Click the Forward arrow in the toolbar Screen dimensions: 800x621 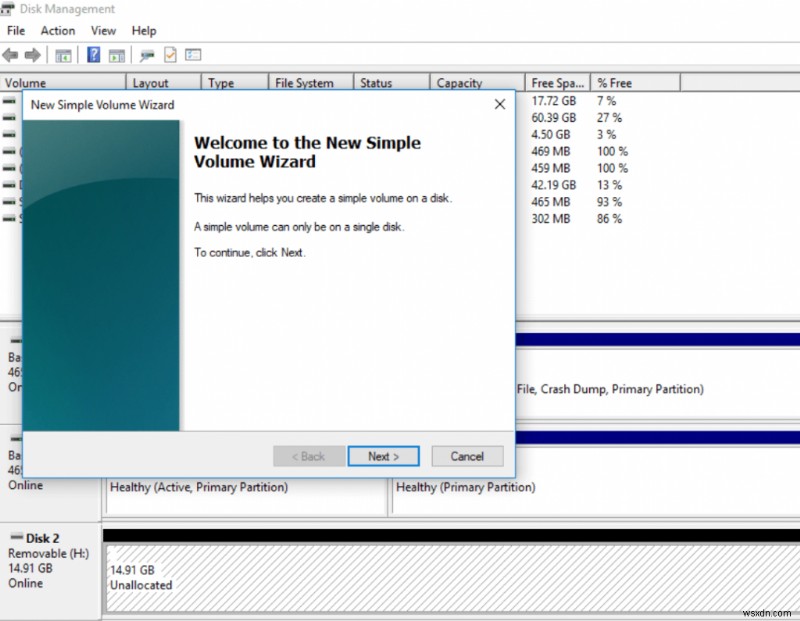pos(32,55)
